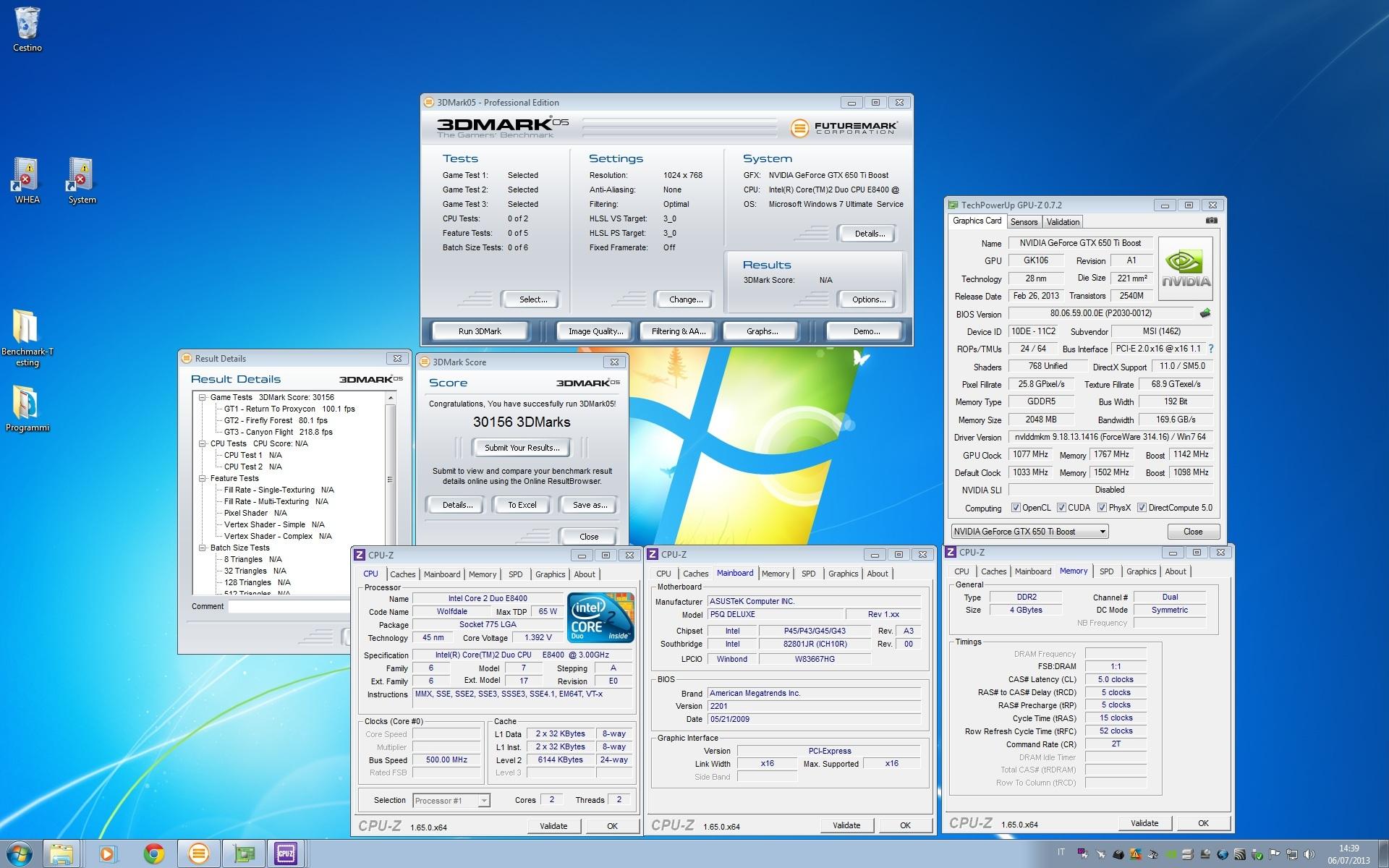
Task: Click the Demo button in 3DMark05
Action: [866, 331]
